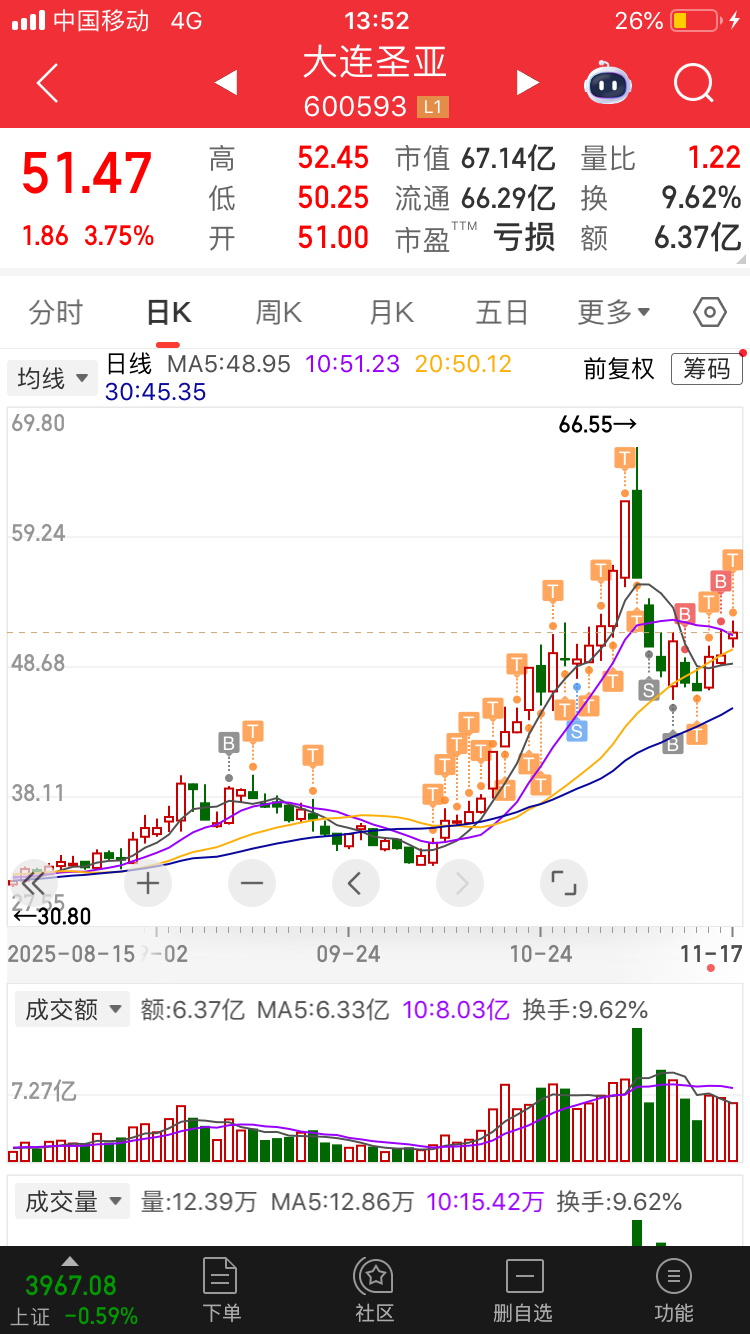
Task: Open the 更多 period dropdown
Action: pyautogui.click(x=614, y=312)
